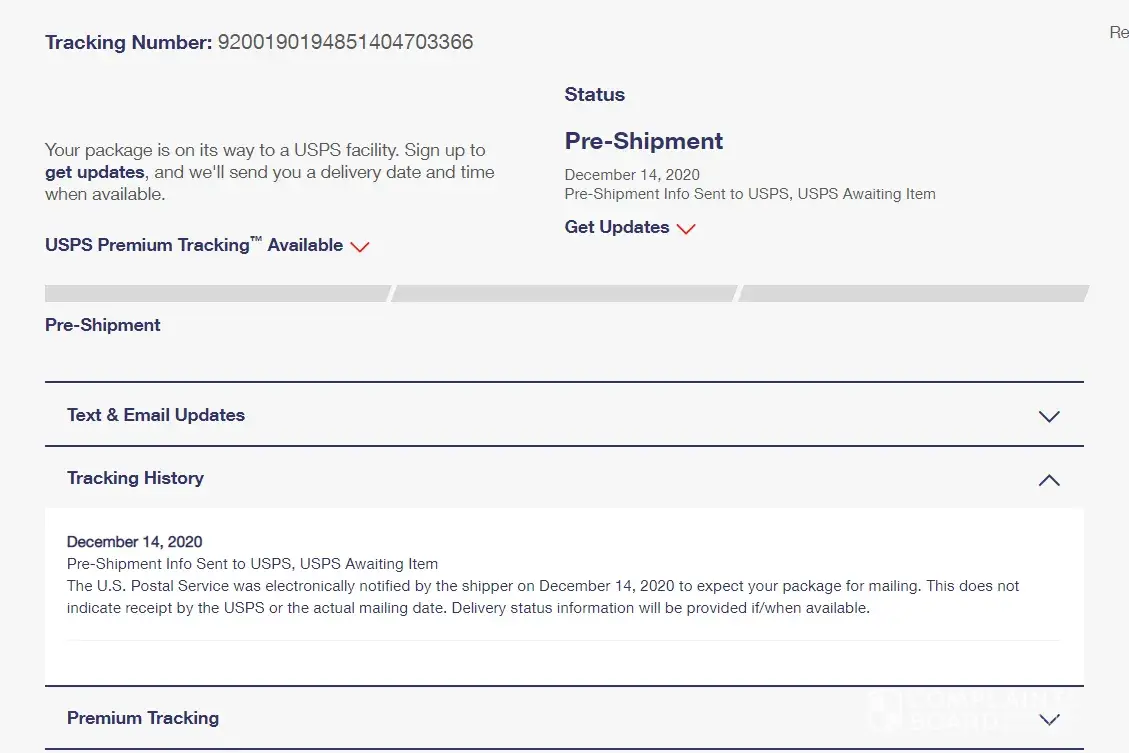Open the Premium Tracking section heading

tap(142, 718)
